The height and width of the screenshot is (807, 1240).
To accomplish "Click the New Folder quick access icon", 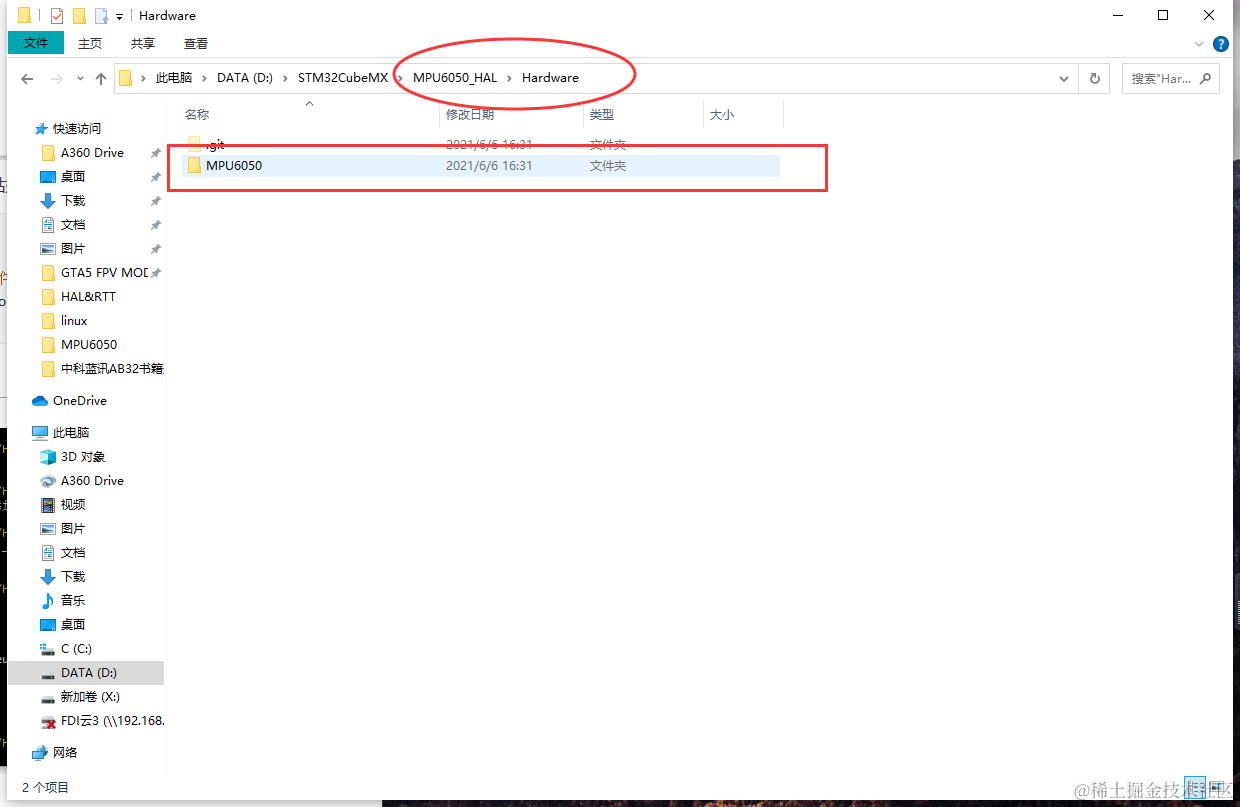I will (79, 16).
